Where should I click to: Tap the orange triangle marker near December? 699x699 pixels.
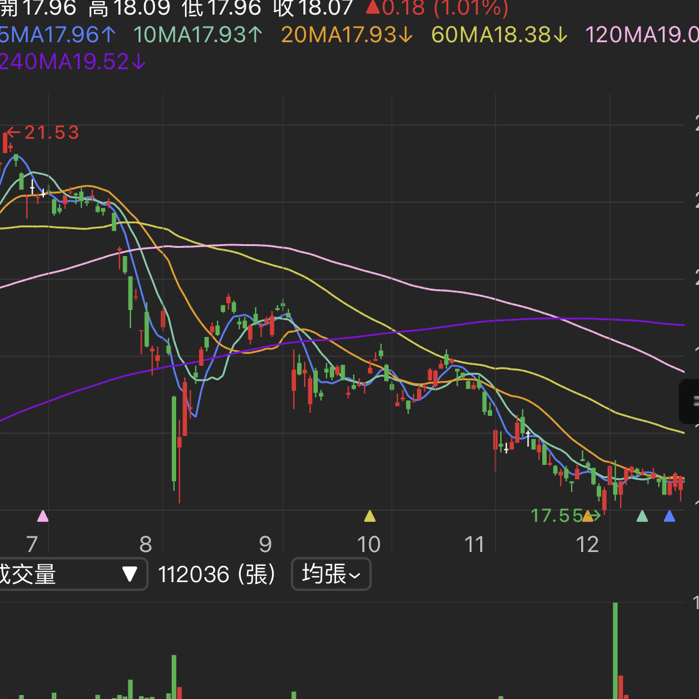(x=588, y=516)
